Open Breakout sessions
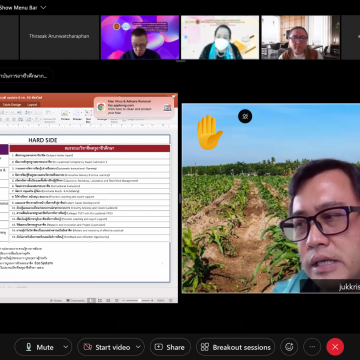Screen dimensions: 360x360 (236, 347)
